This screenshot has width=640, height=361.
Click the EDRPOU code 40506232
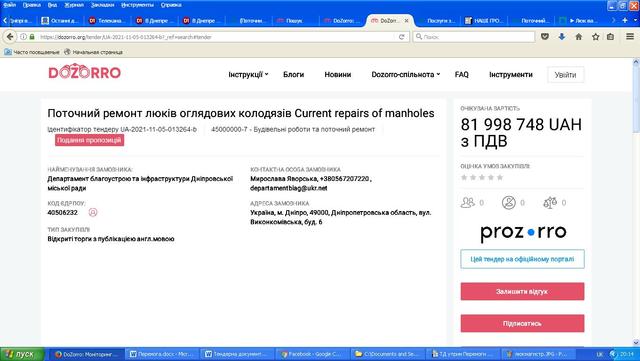[62, 212]
